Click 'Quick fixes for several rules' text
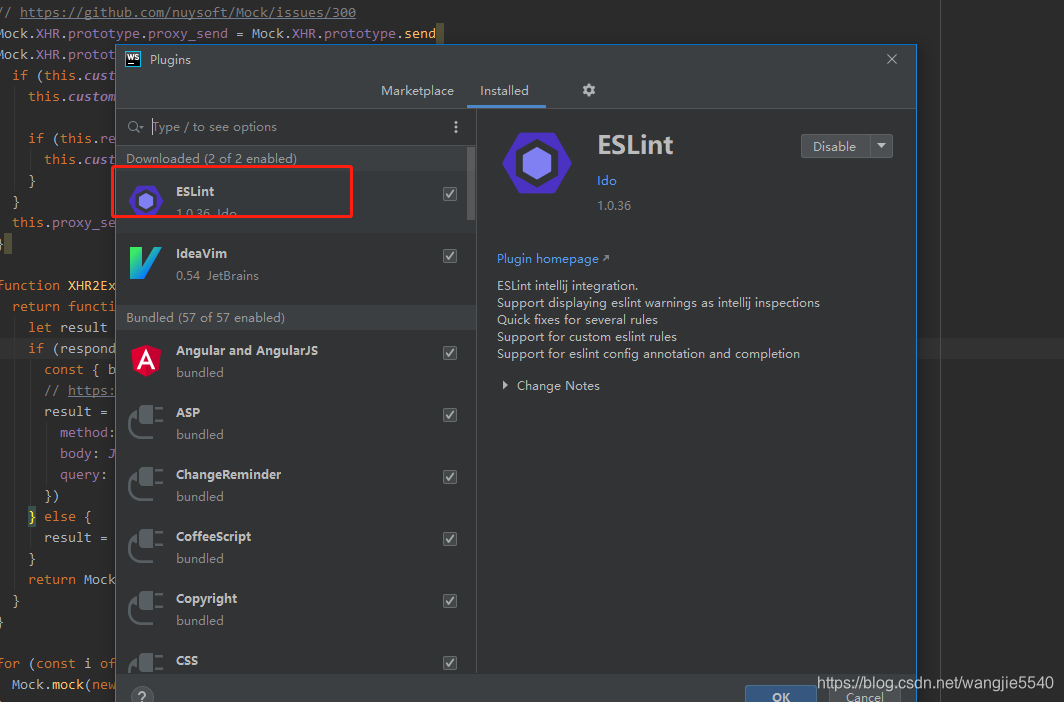Image resolution: width=1064 pixels, height=702 pixels. point(577,319)
